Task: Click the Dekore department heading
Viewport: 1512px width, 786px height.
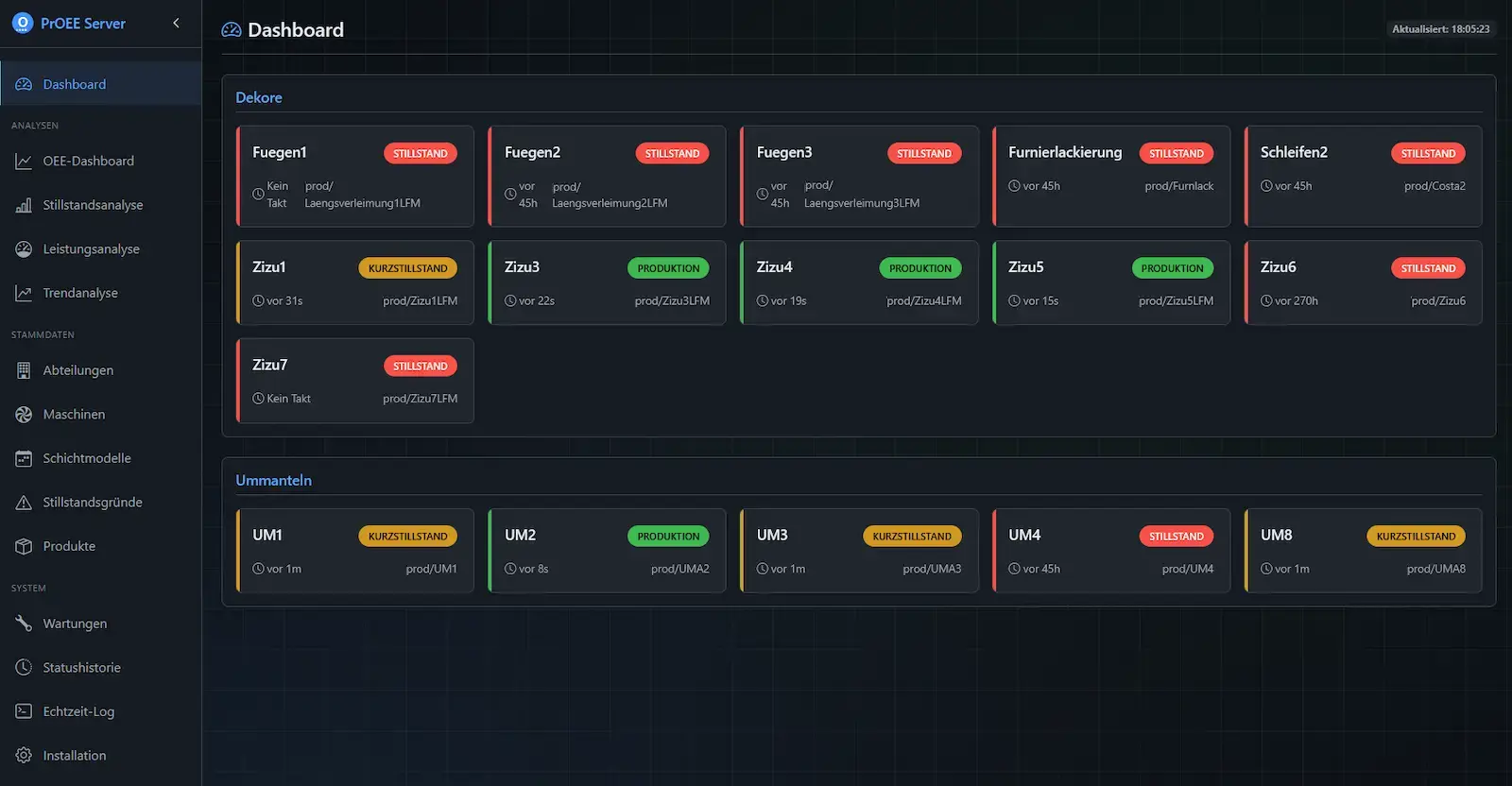Action: [x=259, y=97]
